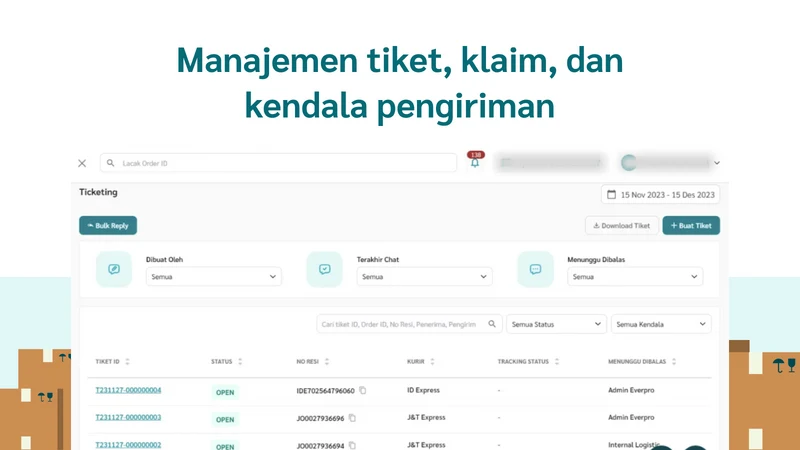Click the Menunggu Dibalas chat bubble icon
The width and height of the screenshot is (800, 450).
click(535, 269)
